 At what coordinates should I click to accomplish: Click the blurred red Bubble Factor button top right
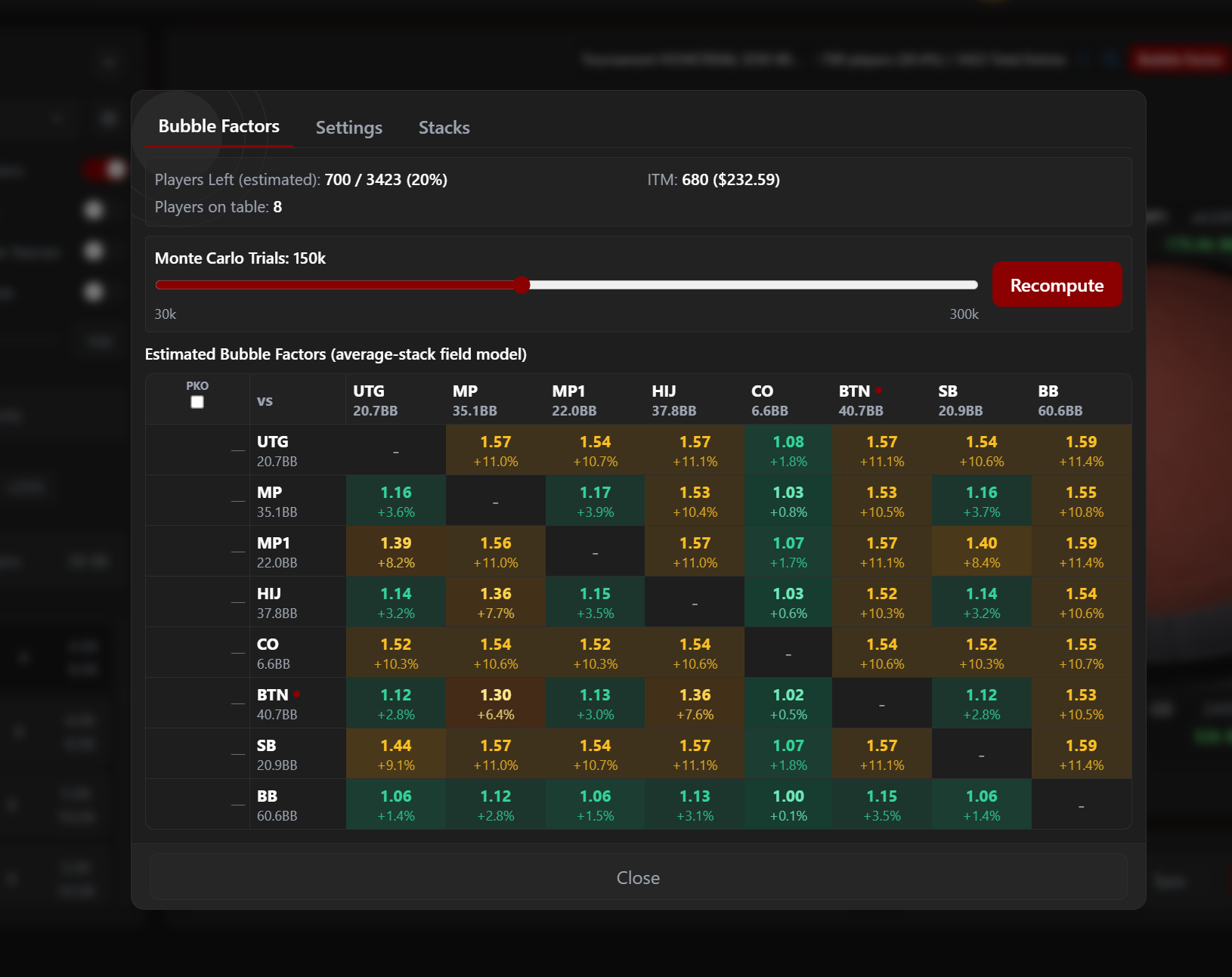coord(1180,59)
